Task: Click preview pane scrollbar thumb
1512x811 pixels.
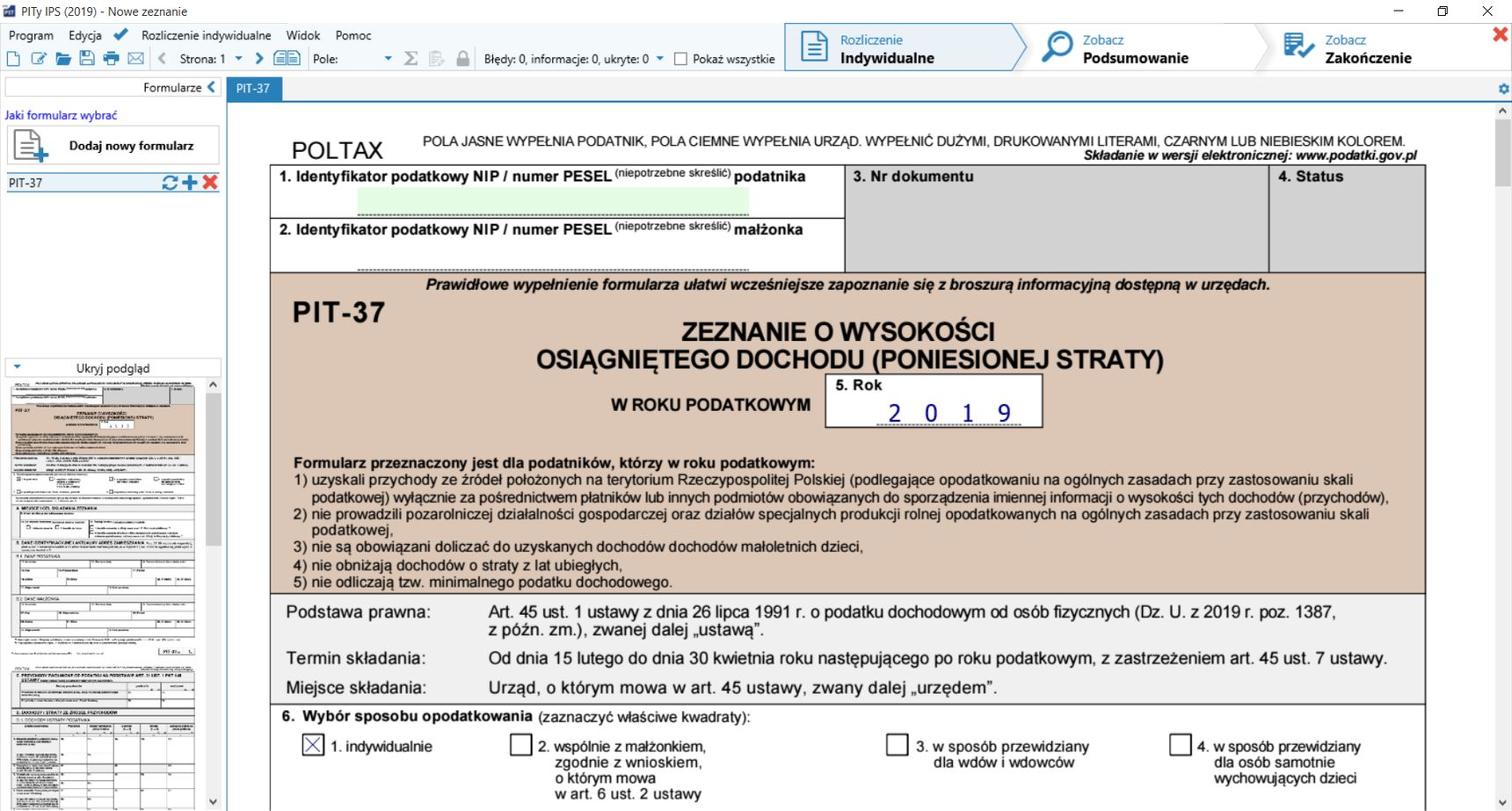Action: click(213, 470)
